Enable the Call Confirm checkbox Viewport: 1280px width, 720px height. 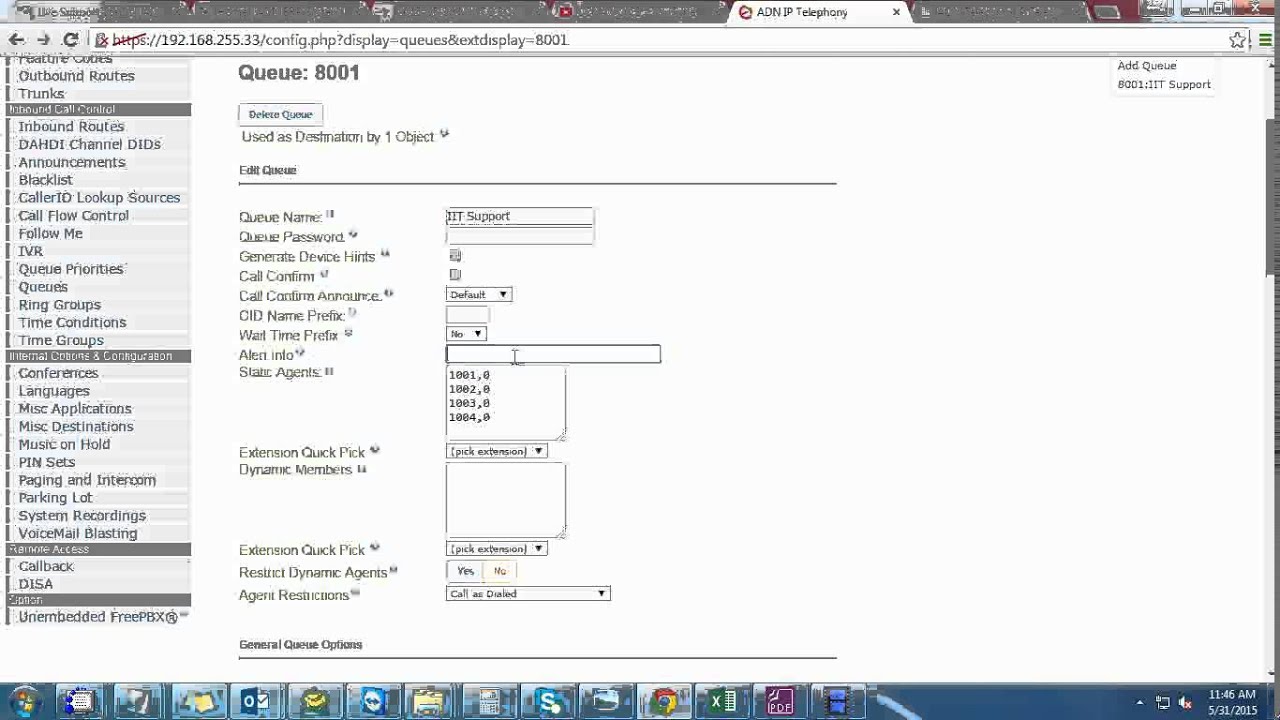(x=455, y=275)
